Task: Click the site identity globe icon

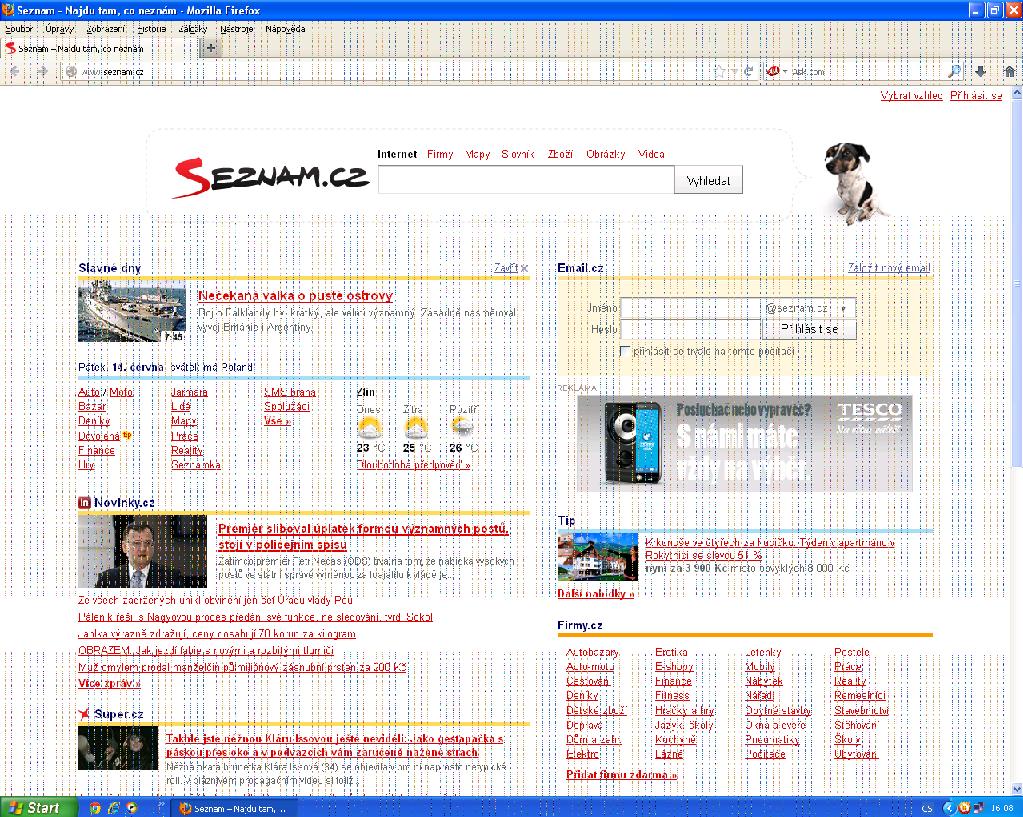Action: [x=71, y=72]
